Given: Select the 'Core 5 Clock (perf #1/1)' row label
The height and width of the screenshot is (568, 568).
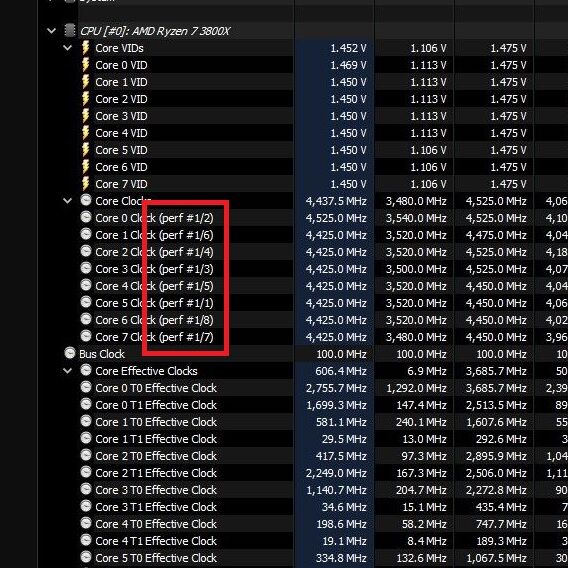Looking at the screenshot, I should pos(154,303).
